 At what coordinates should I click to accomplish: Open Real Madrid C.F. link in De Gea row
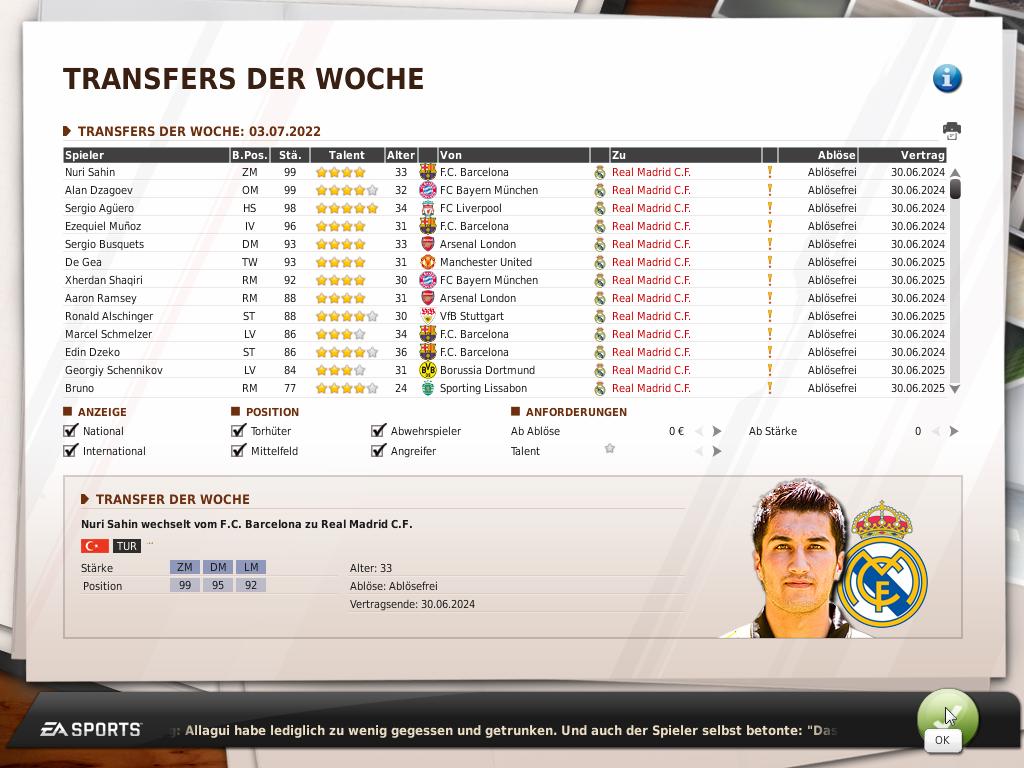tap(651, 262)
